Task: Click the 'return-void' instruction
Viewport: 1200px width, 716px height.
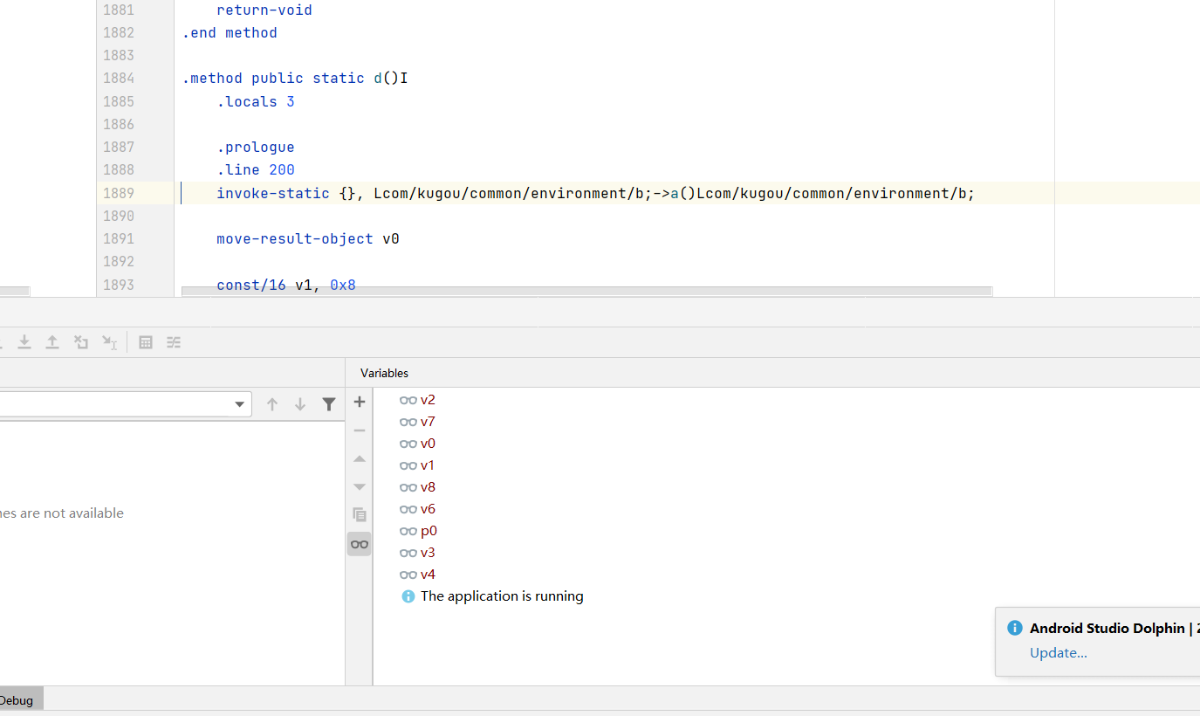Action: point(264,10)
